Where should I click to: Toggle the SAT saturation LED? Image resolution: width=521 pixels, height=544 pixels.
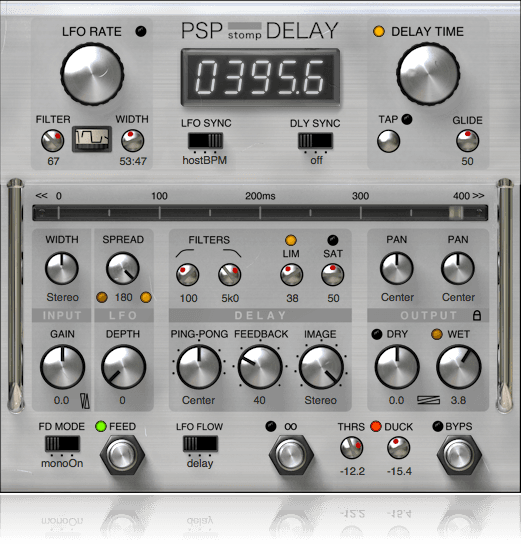tap(333, 240)
